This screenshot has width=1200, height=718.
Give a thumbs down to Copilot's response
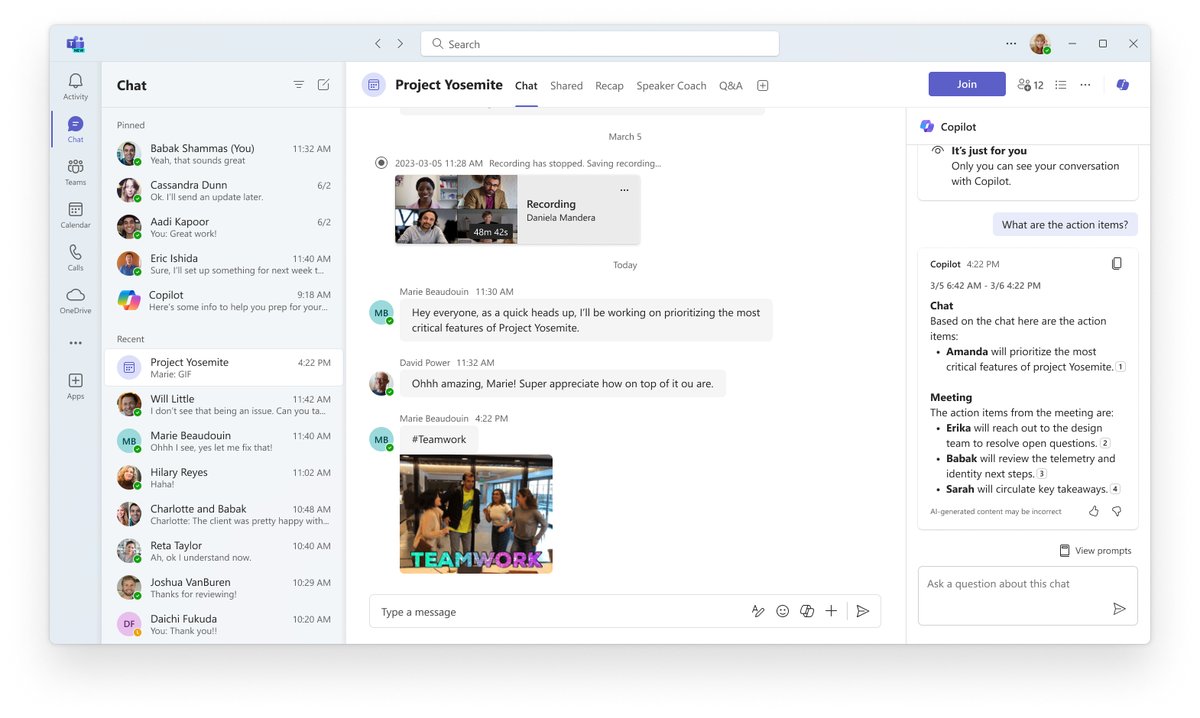(1117, 510)
